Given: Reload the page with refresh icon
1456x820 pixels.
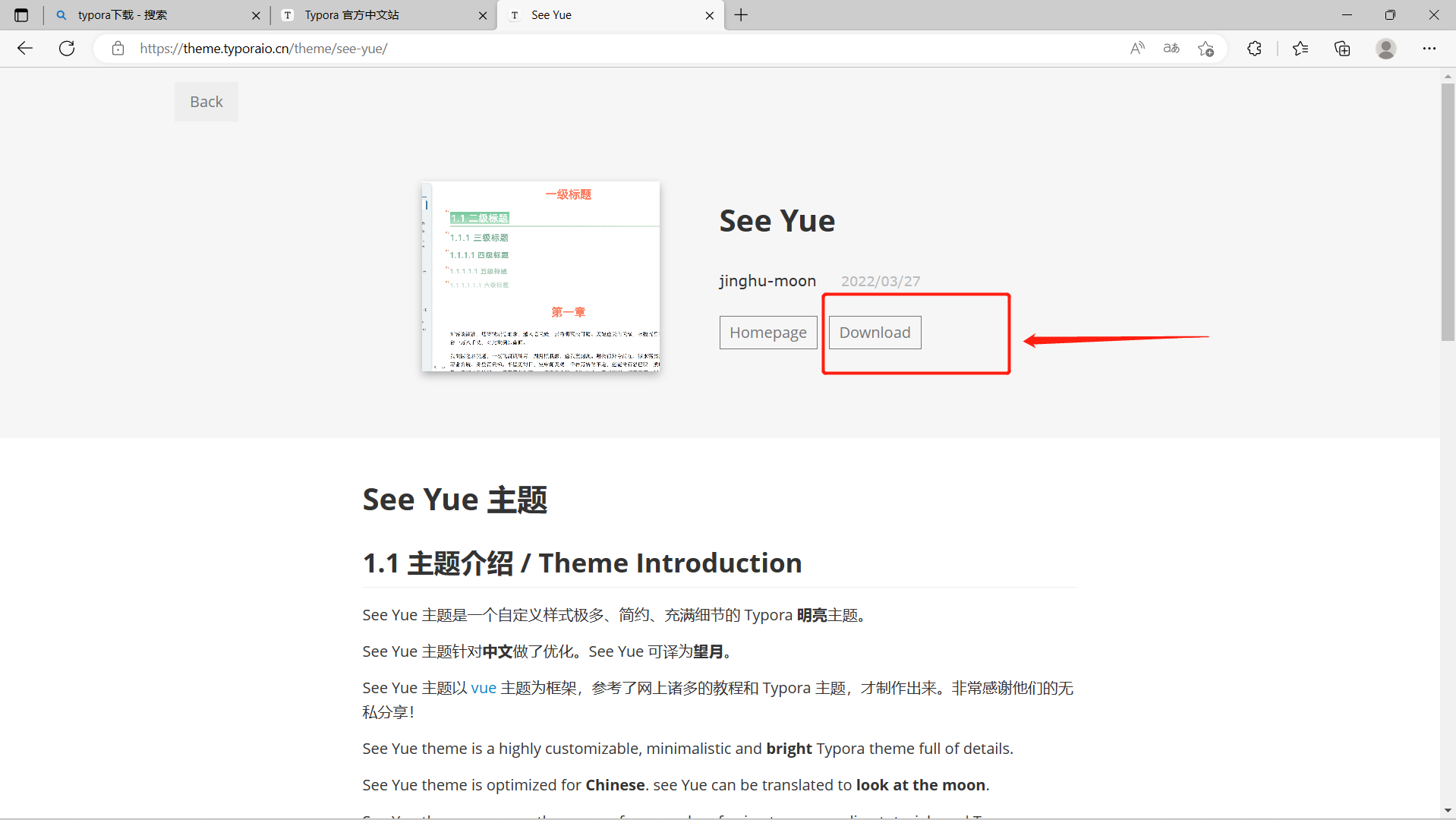Looking at the screenshot, I should click(67, 49).
